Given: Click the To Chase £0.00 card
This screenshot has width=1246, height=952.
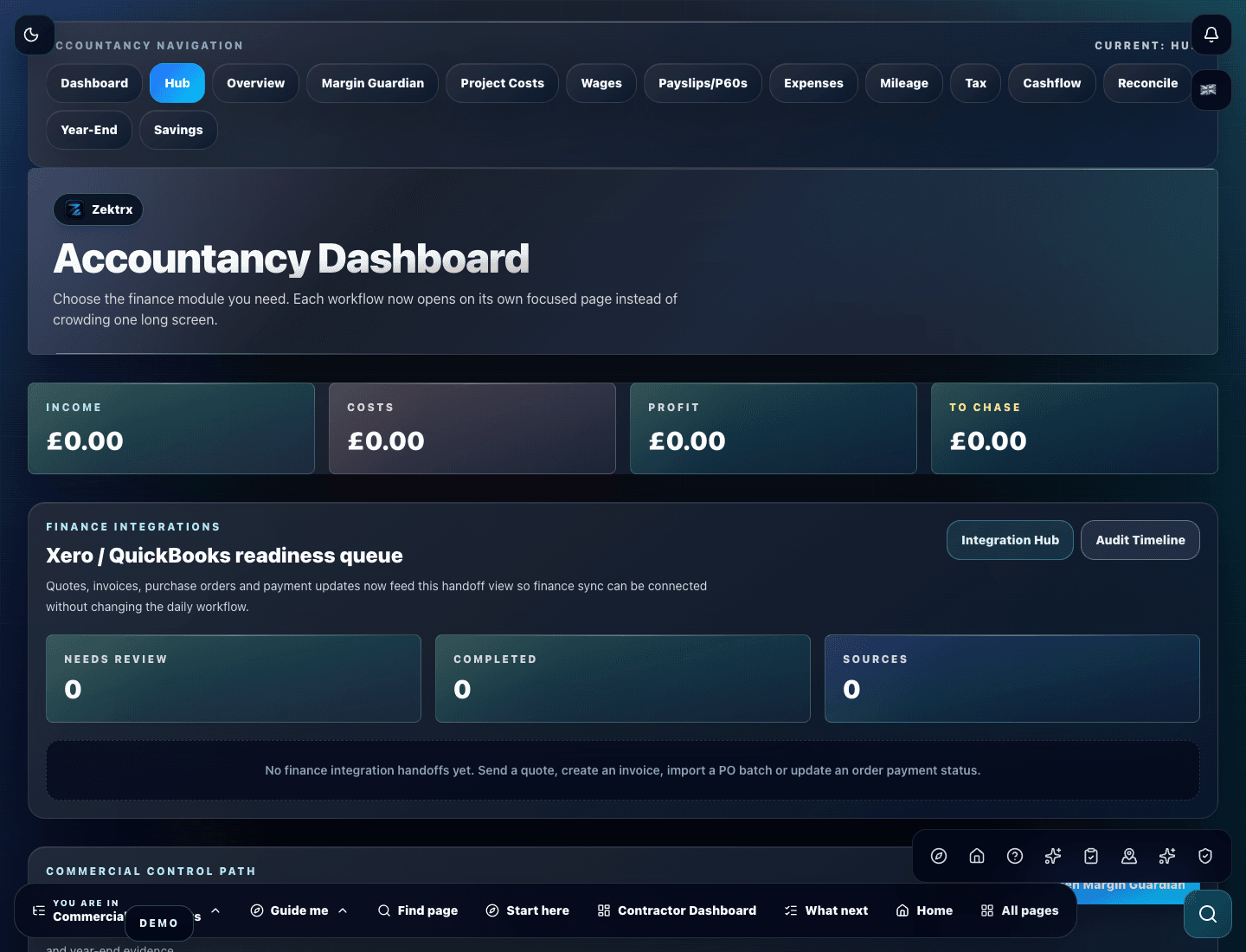Looking at the screenshot, I should pos(1075,428).
